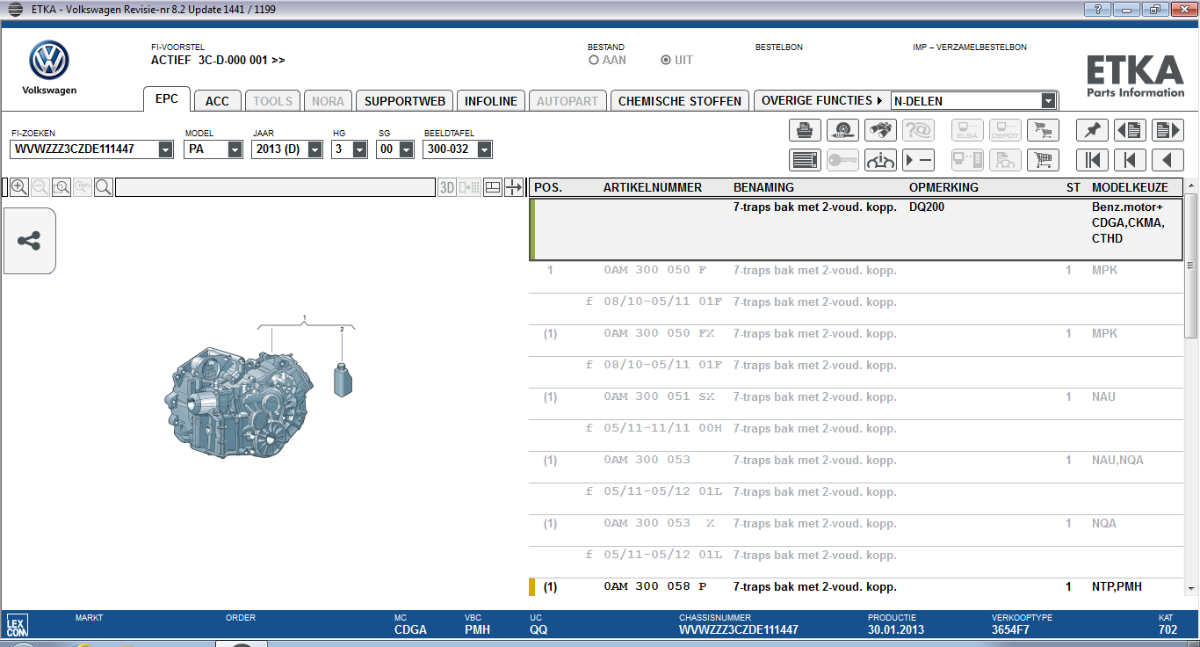Click the printer icon to print
Screen dimensions: 1200x647
point(806,130)
